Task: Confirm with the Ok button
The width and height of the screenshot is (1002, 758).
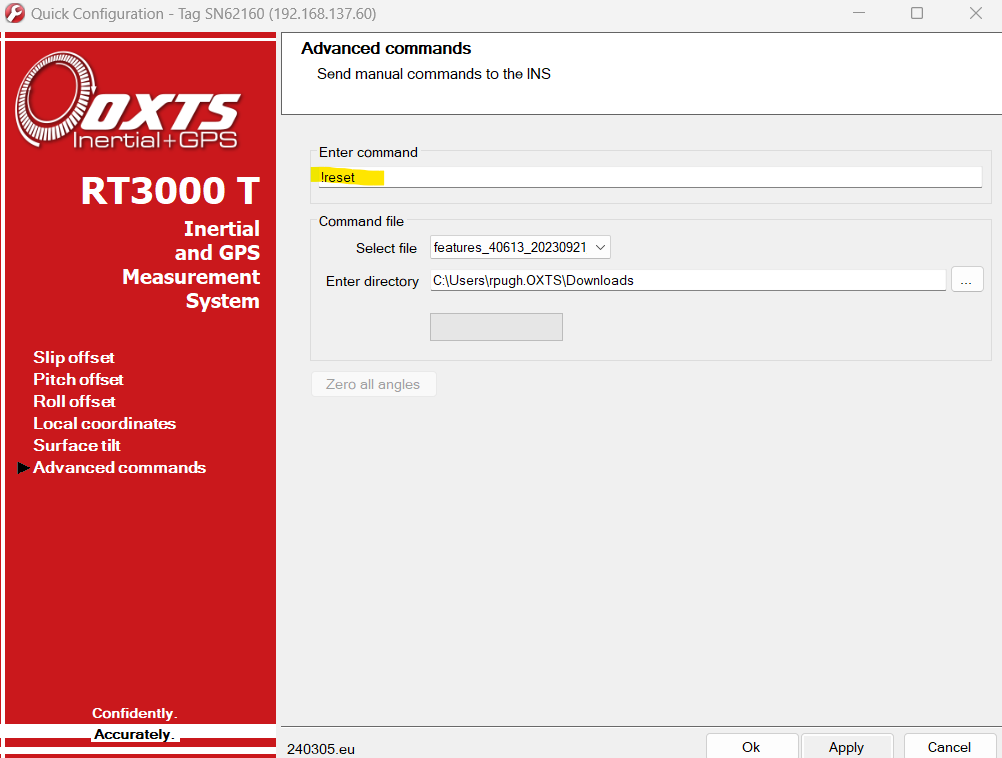Action: (x=752, y=747)
